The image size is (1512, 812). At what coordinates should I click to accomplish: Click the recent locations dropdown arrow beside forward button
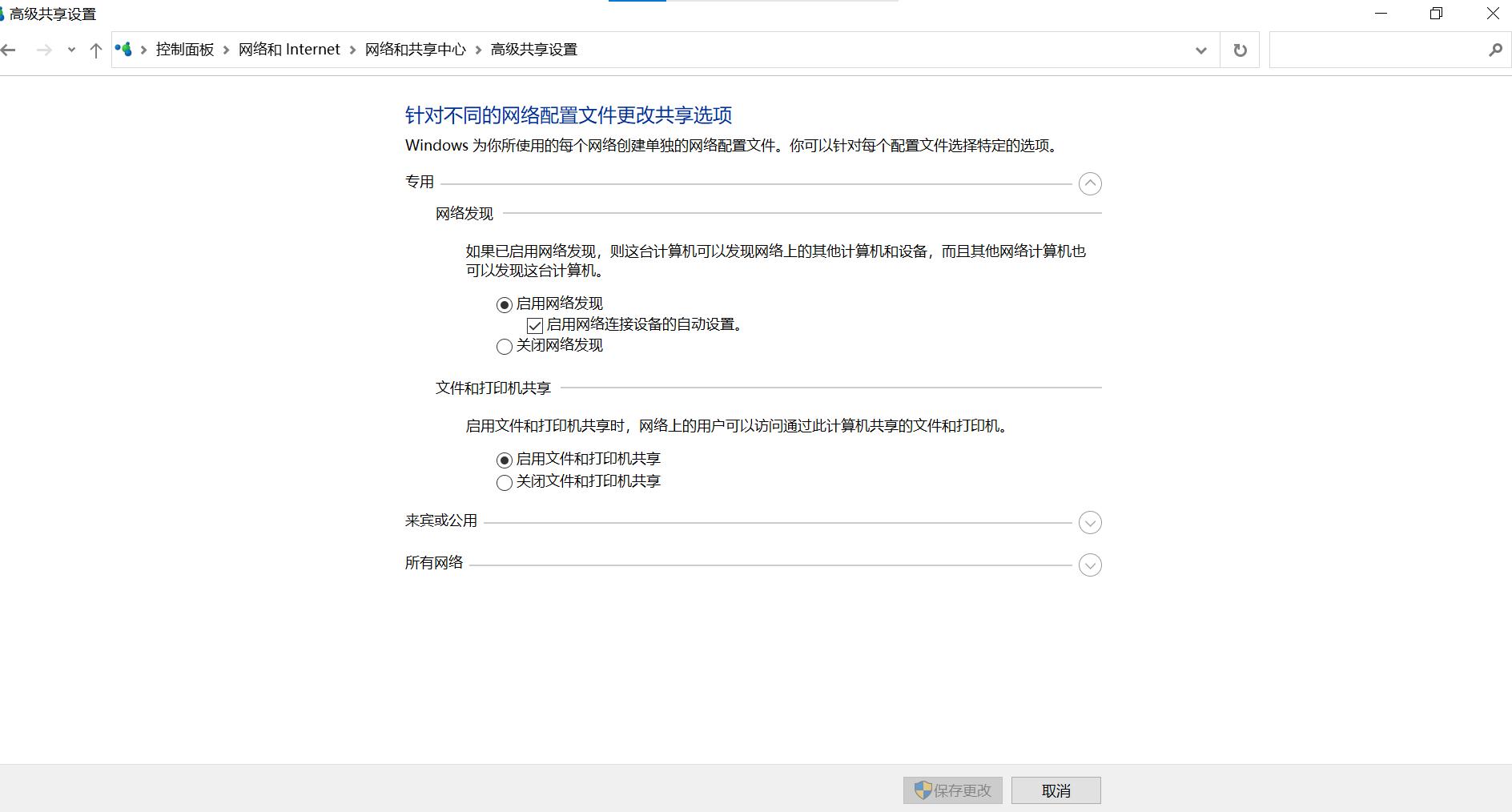pyautogui.click(x=70, y=50)
